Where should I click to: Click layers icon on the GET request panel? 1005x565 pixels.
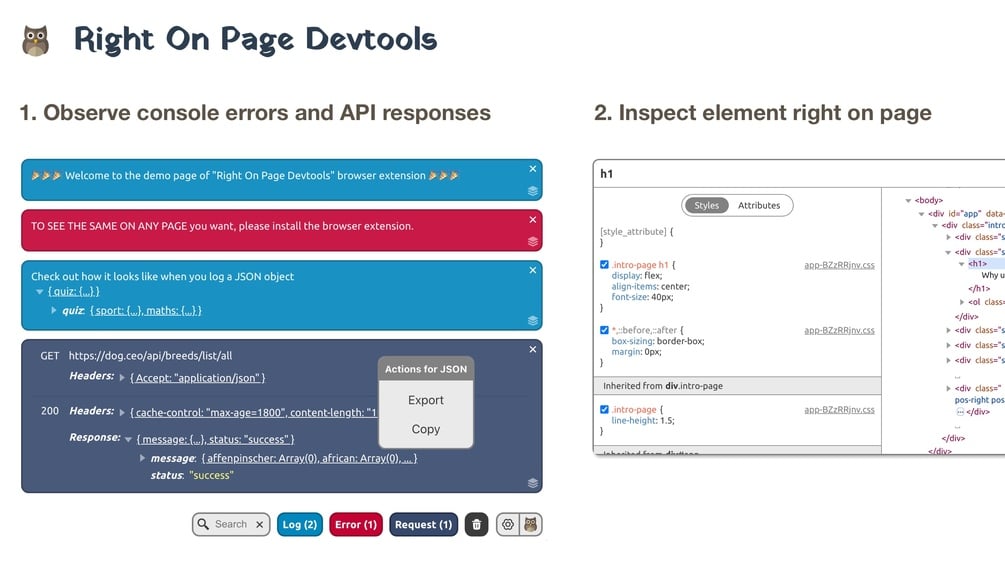point(533,483)
